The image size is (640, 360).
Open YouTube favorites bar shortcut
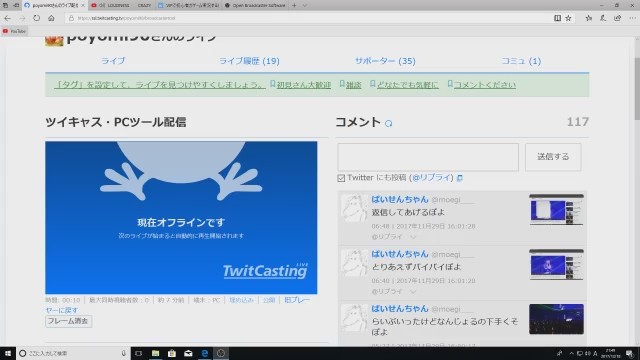14,31
